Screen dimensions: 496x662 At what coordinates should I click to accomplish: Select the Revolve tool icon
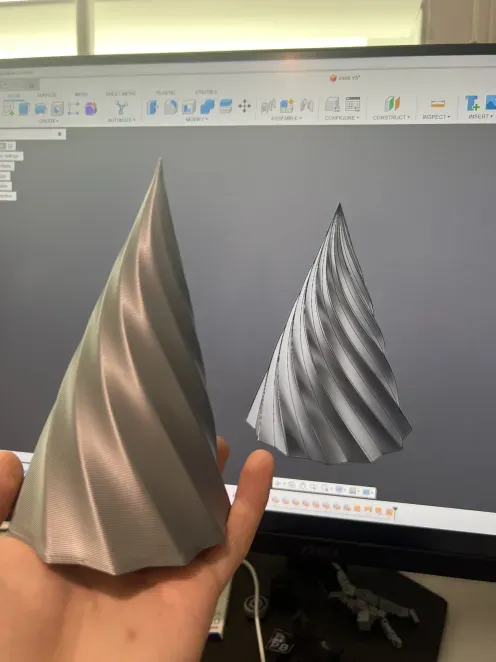pyautogui.click(x=41, y=109)
